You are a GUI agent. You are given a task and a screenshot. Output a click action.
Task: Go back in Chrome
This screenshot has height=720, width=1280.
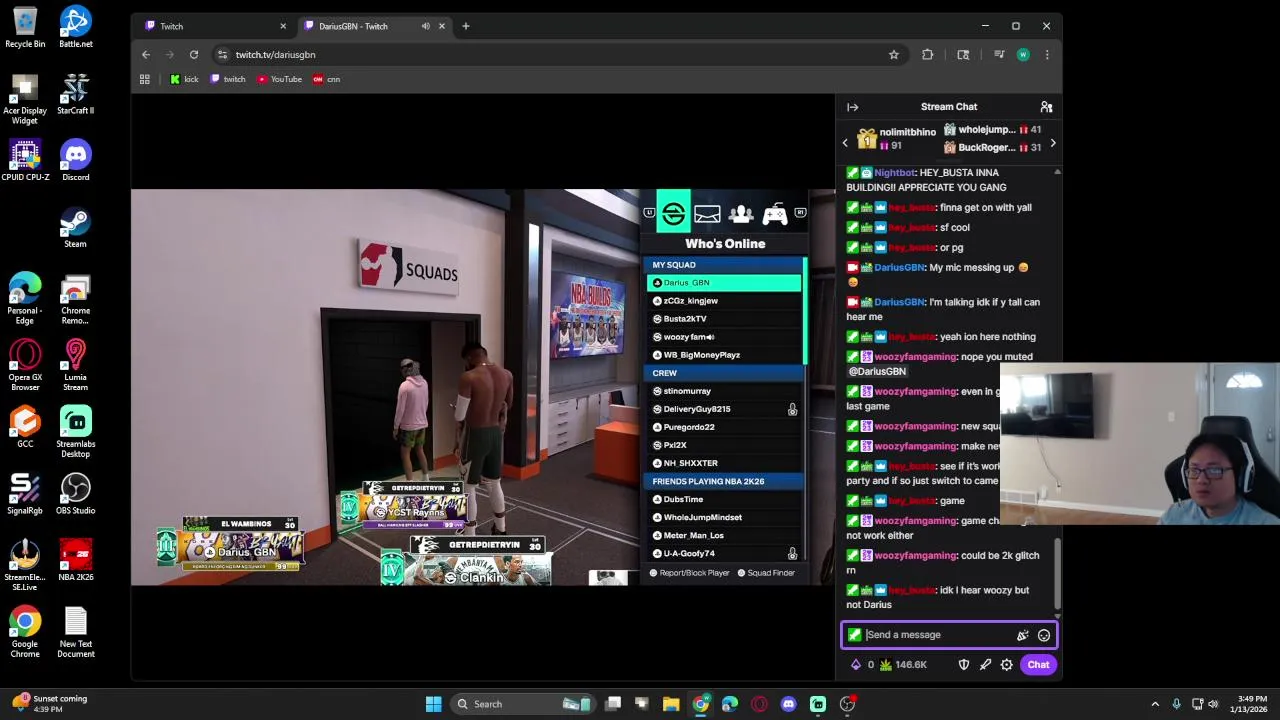(146, 55)
